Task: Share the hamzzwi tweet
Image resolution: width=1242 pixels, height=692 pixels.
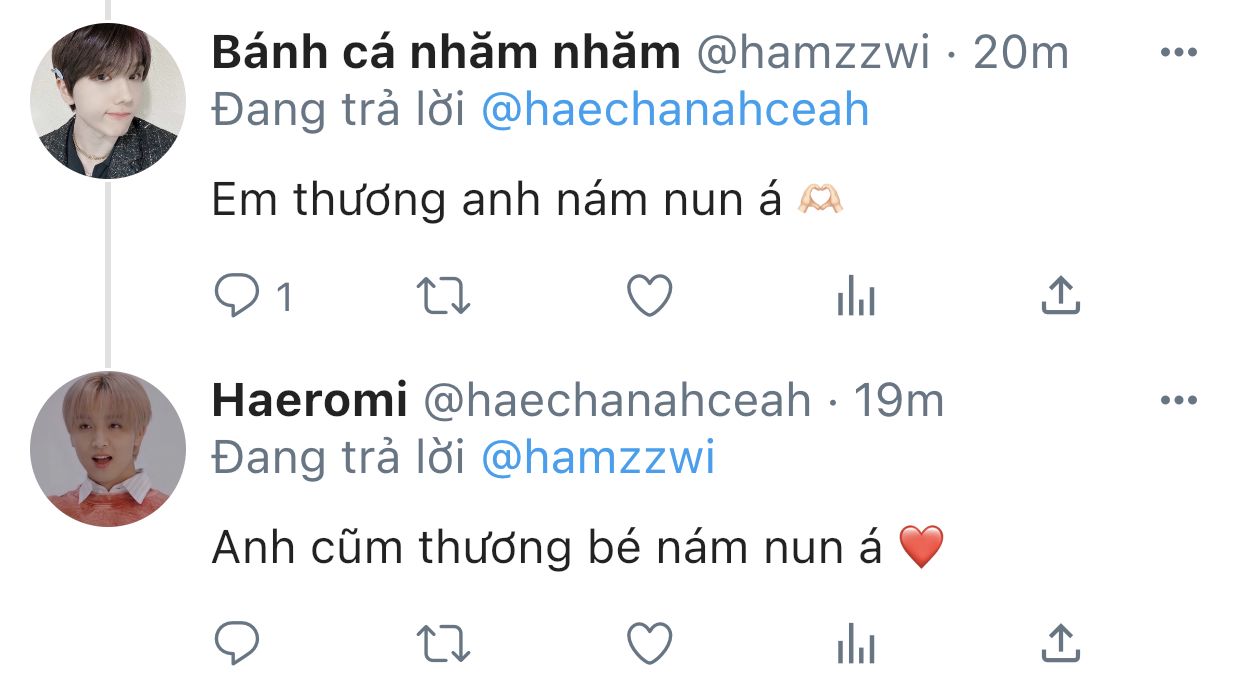Action: (x=1061, y=296)
